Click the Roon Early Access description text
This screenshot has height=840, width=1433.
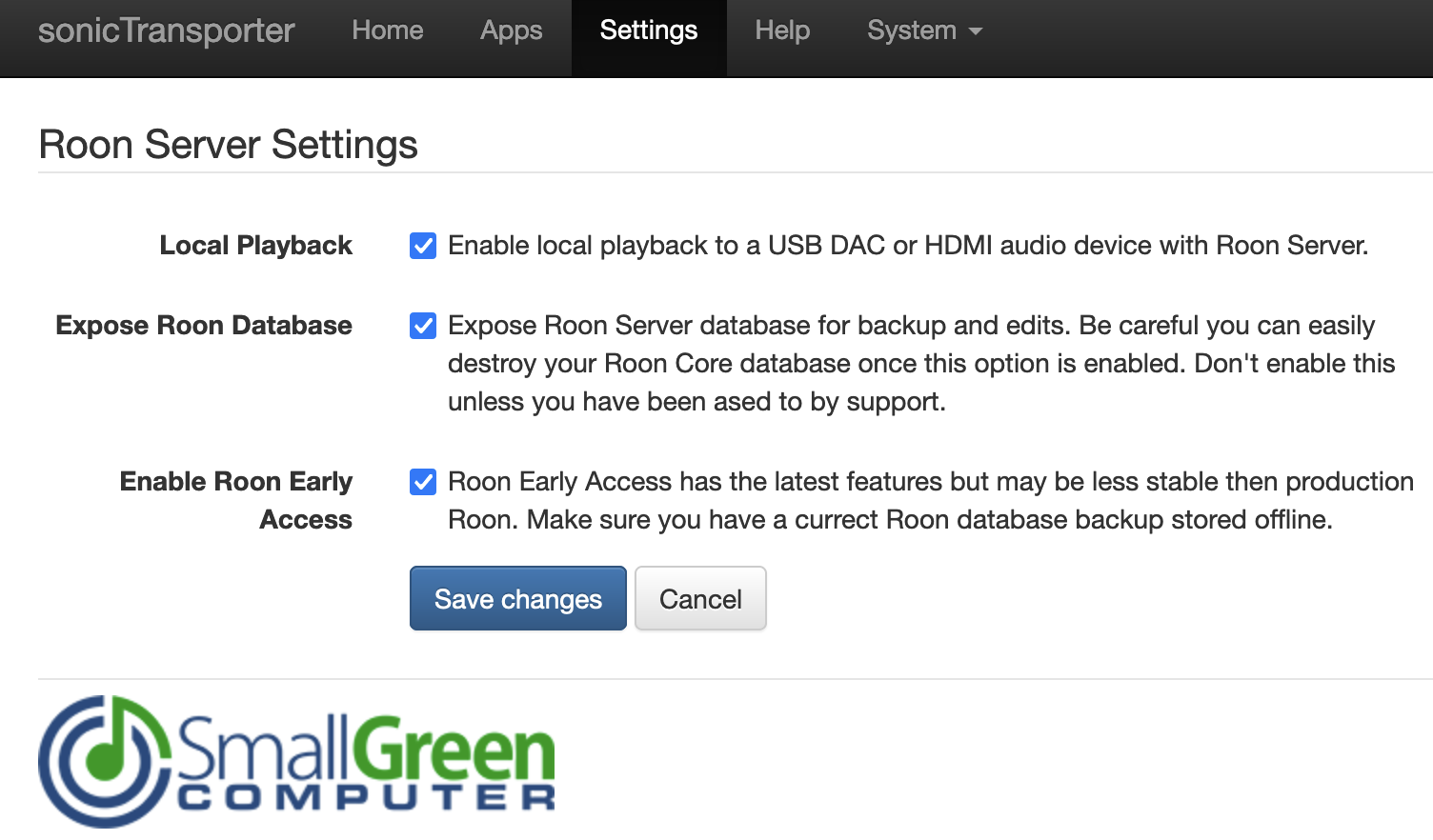[931, 501]
